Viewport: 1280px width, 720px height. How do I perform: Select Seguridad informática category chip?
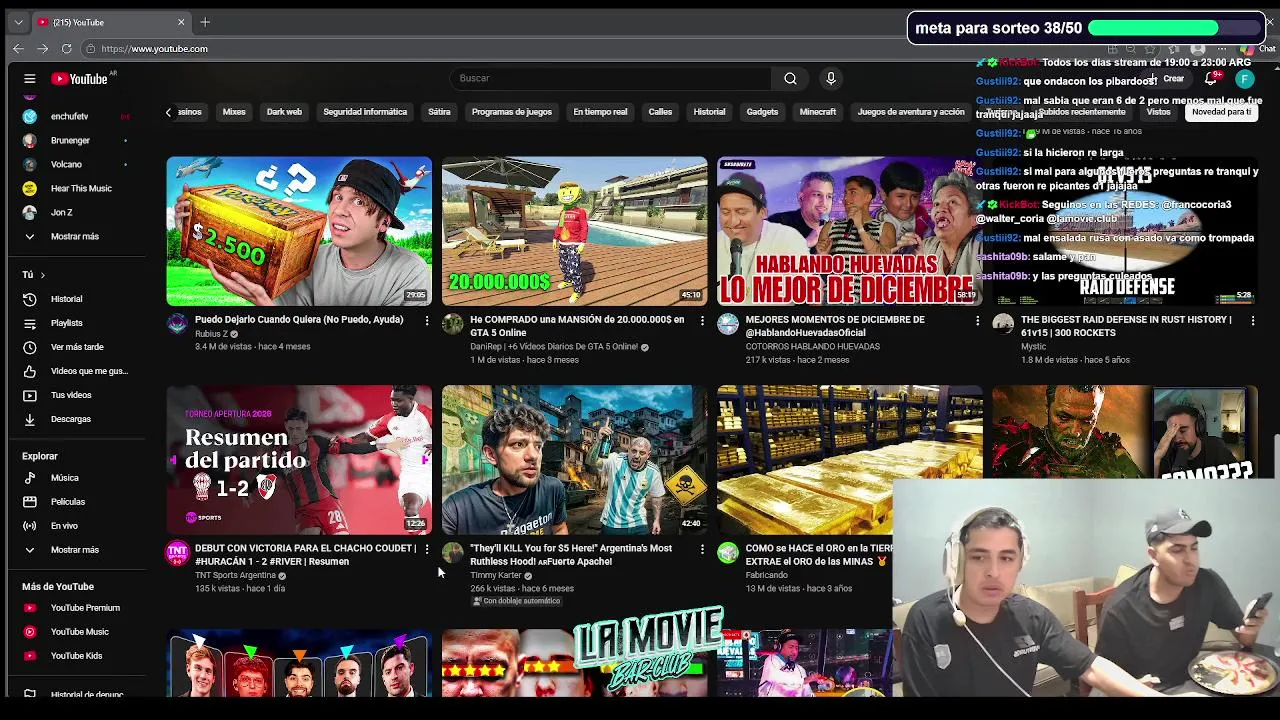pyautogui.click(x=365, y=112)
